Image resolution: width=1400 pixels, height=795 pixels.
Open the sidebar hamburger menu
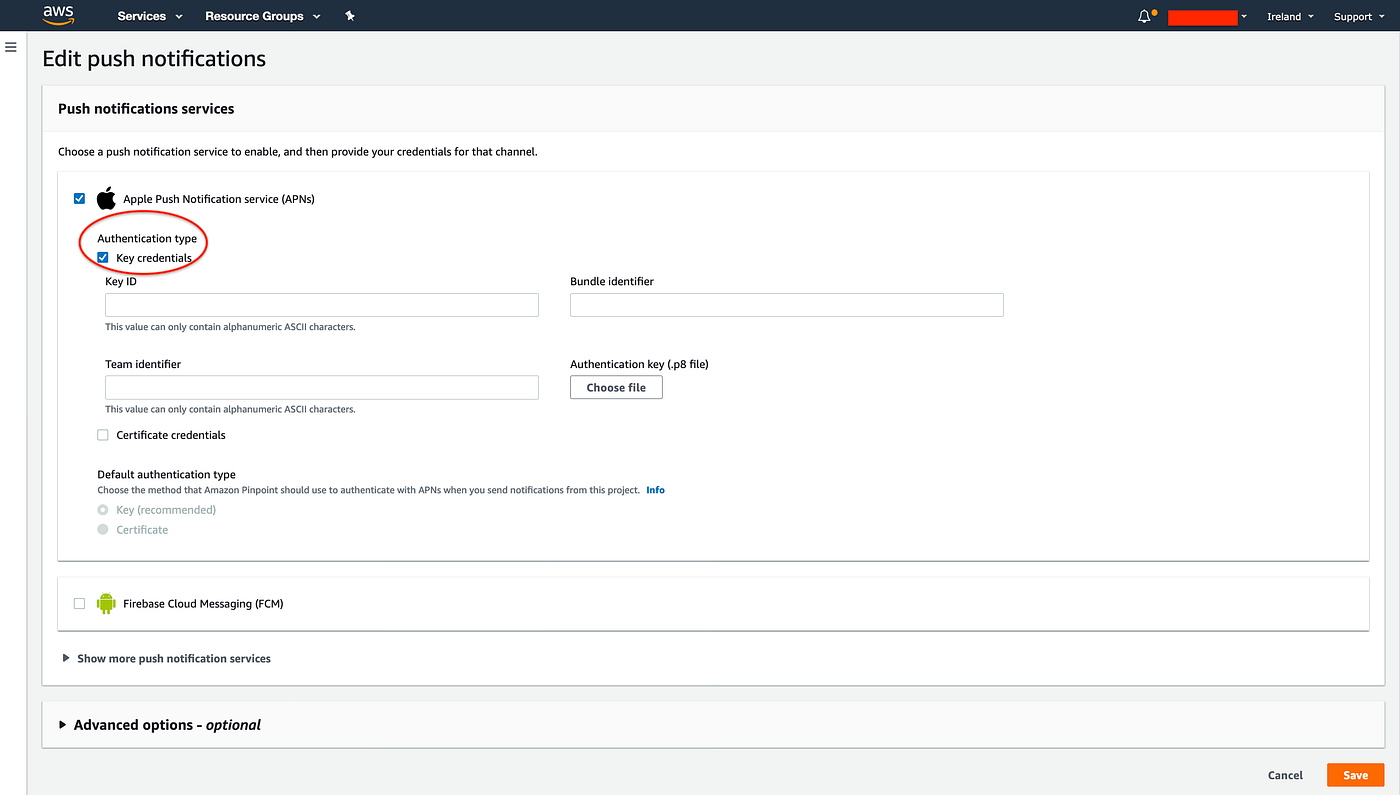click(x=10, y=46)
